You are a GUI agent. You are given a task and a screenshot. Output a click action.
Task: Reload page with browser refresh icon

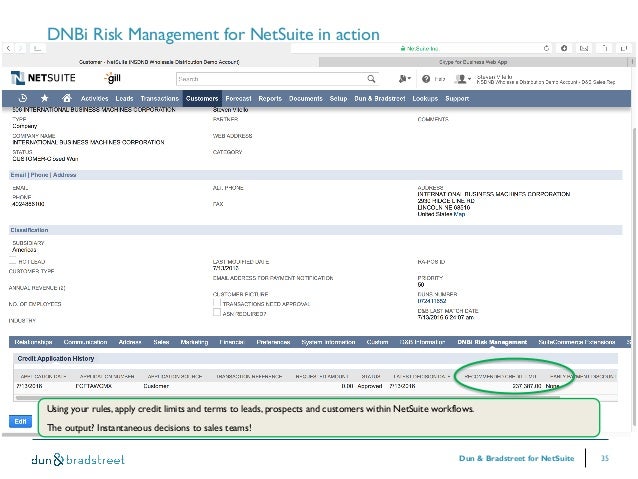(546, 48)
